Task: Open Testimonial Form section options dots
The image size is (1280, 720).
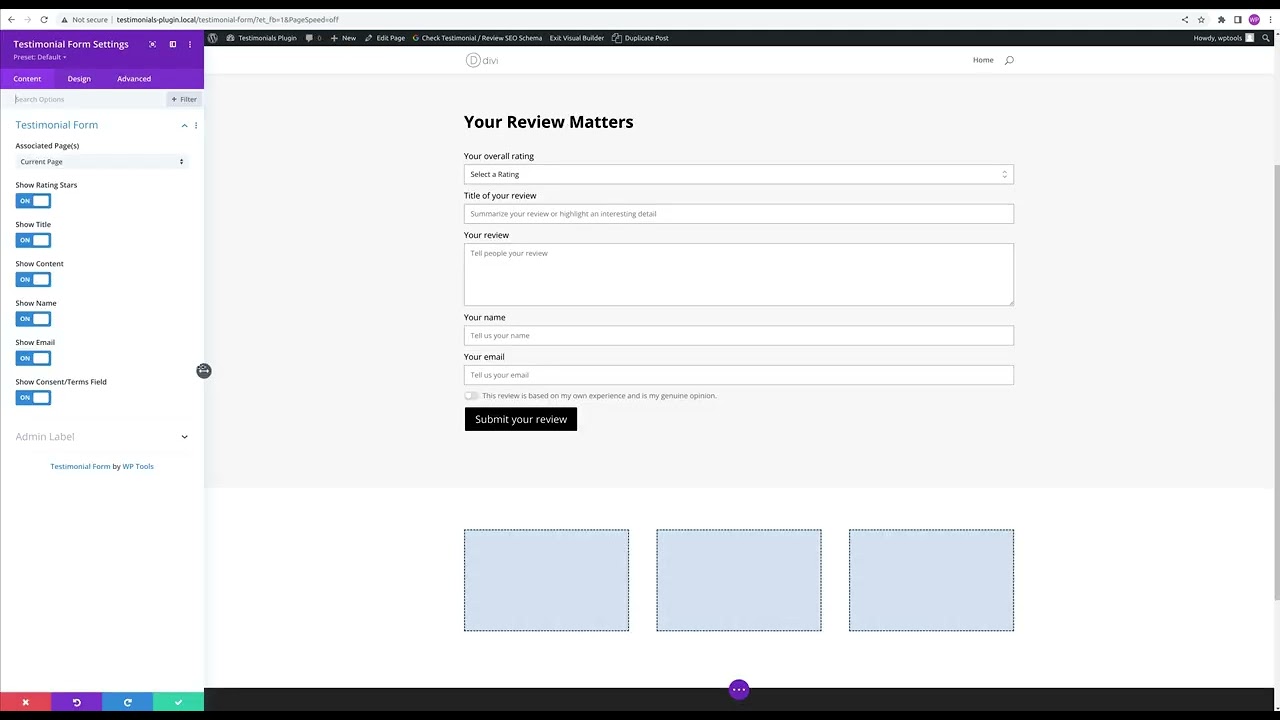Action: [x=195, y=125]
